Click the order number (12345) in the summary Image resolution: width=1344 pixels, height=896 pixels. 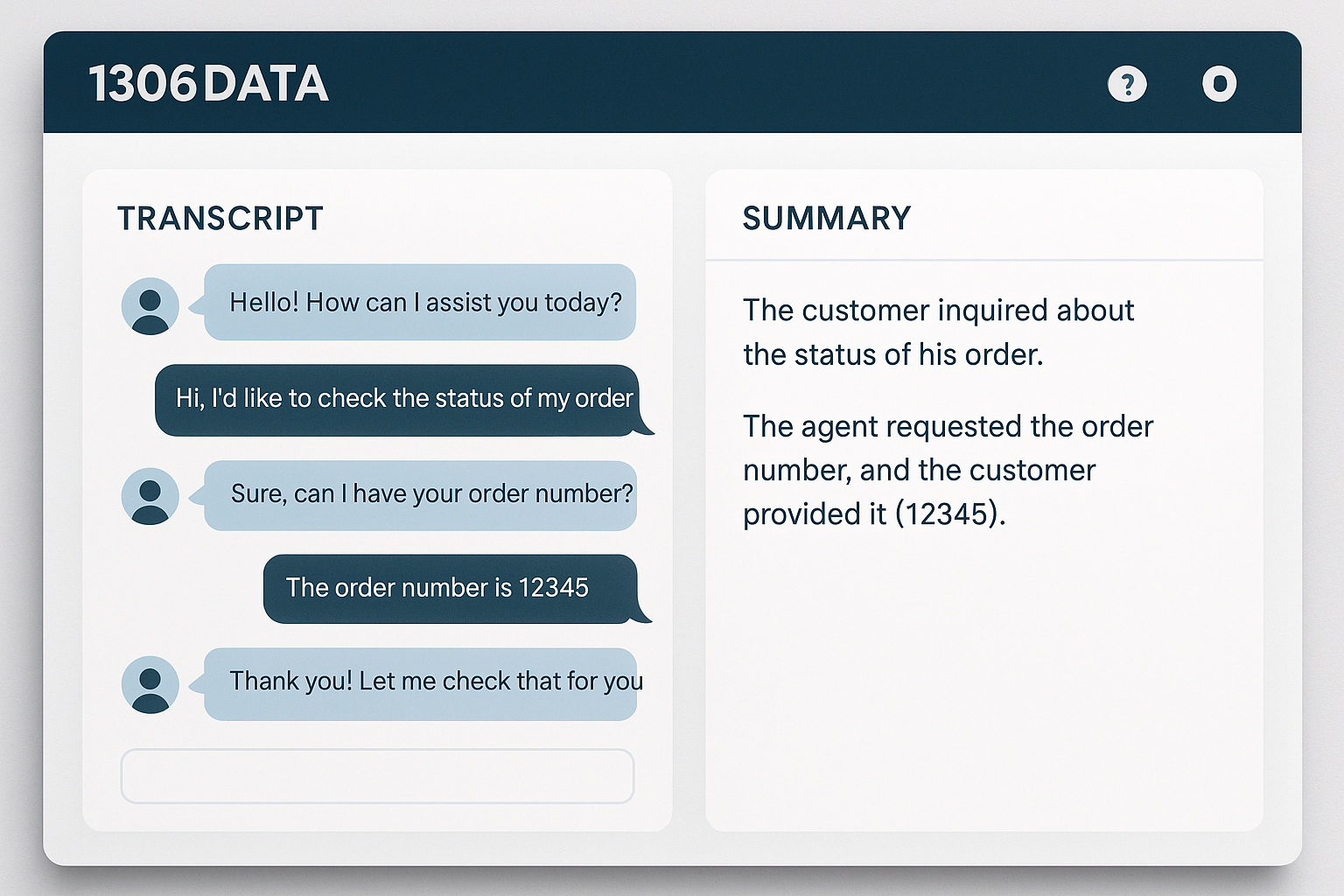click(x=948, y=514)
